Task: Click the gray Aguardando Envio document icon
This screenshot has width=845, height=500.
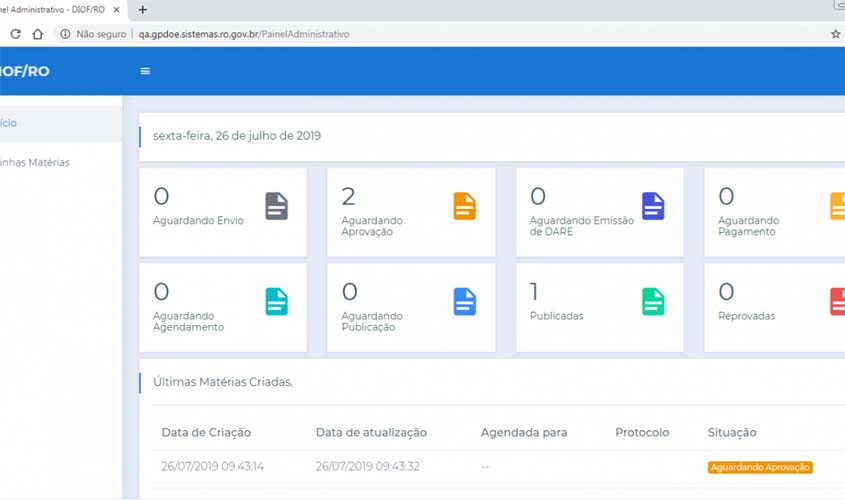Action: coord(276,206)
